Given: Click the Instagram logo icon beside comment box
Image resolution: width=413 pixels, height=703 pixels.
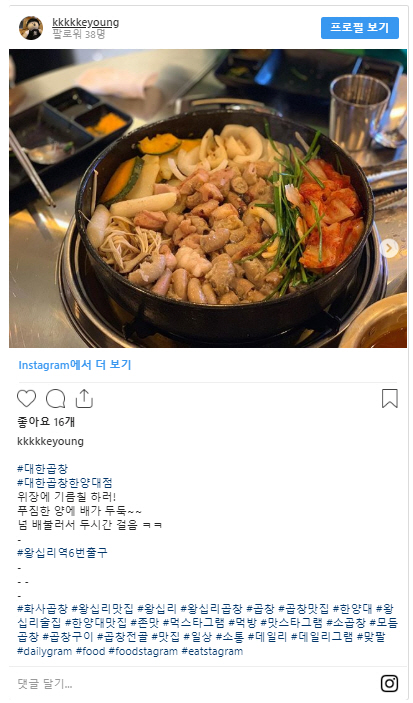Looking at the screenshot, I should click(x=389, y=683).
